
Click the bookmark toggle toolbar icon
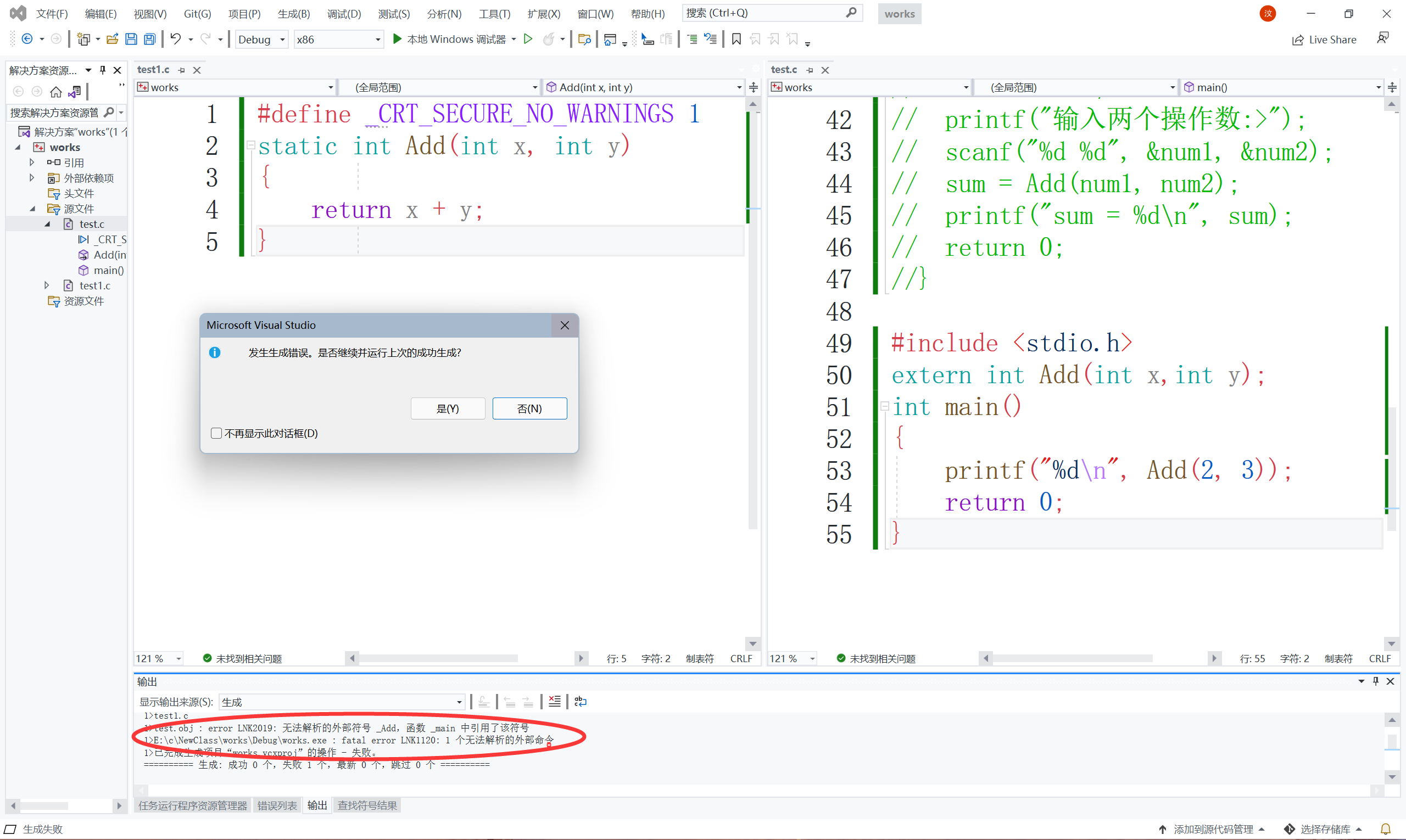click(736, 39)
